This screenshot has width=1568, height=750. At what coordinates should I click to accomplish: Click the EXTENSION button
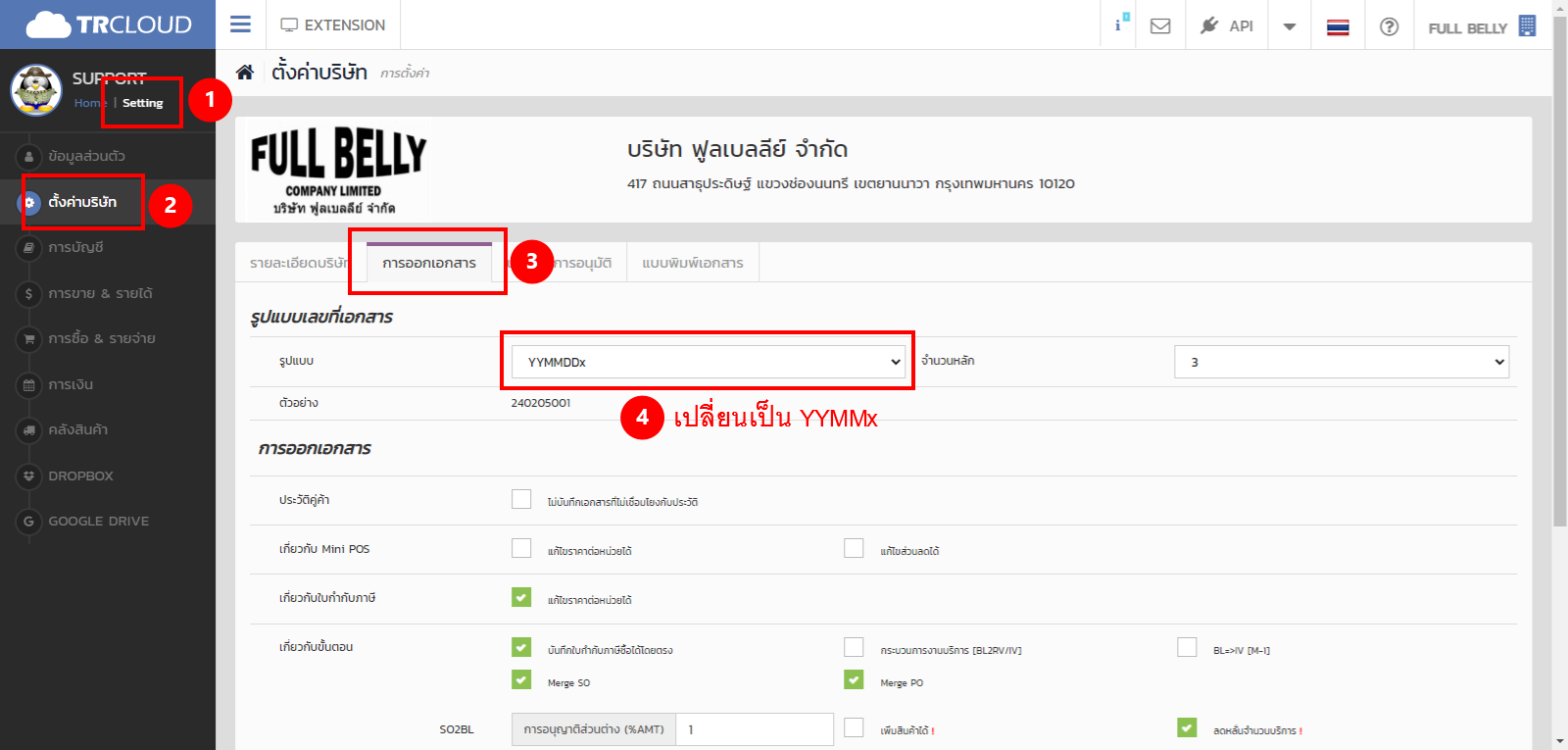(x=333, y=25)
